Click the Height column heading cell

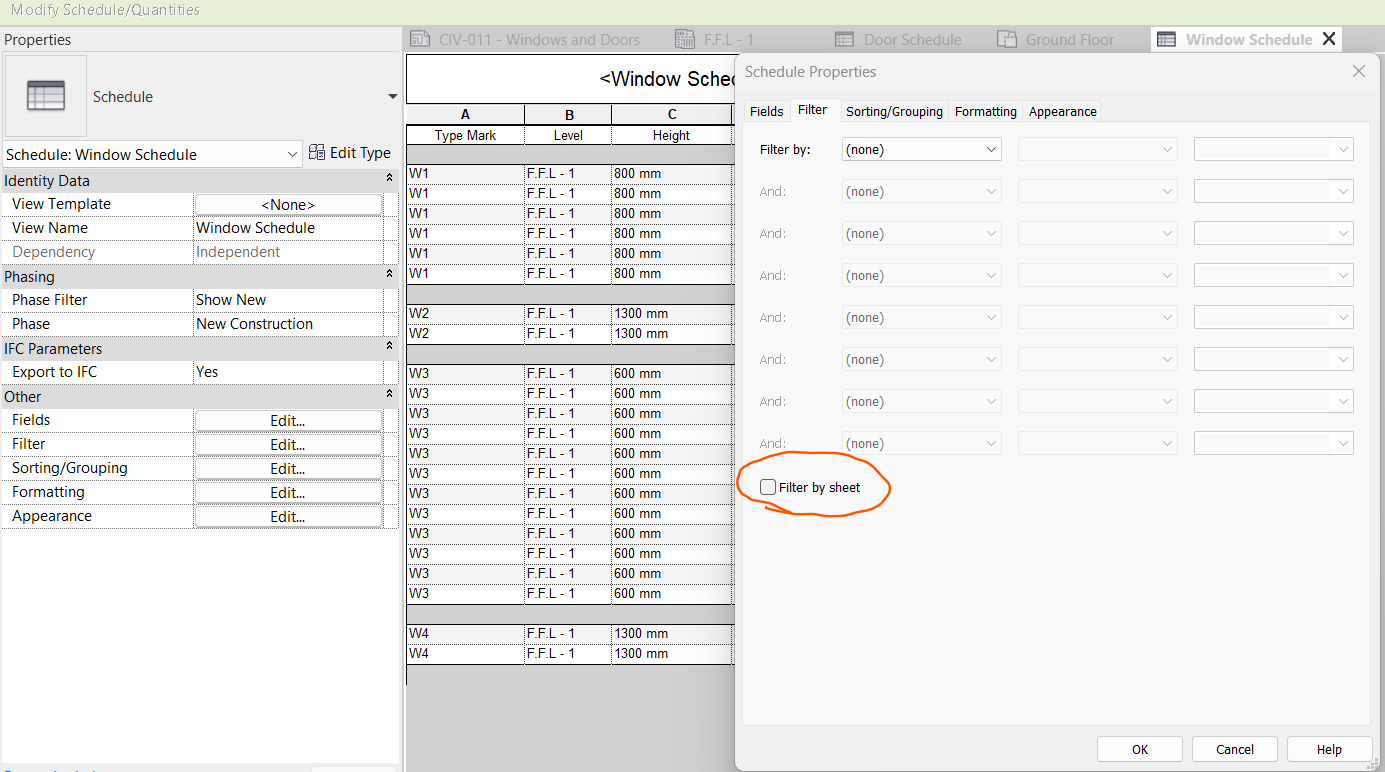coord(671,135)
